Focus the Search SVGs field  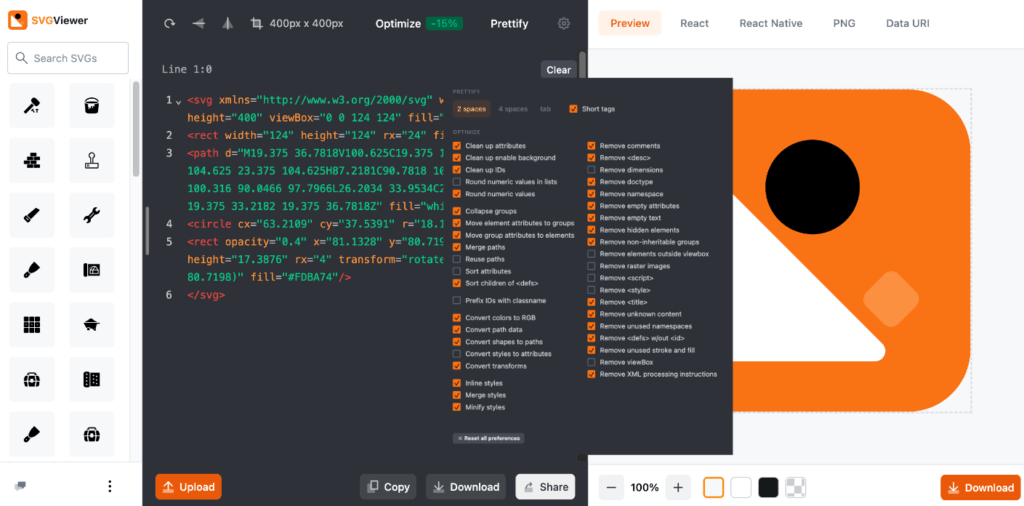pos(68,58)
